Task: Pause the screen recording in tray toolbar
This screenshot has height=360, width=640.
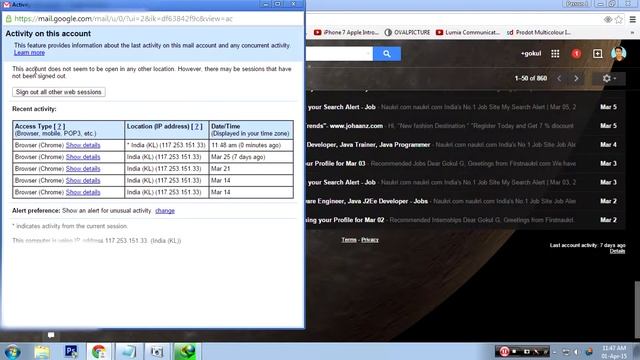Action: point(504,351)
